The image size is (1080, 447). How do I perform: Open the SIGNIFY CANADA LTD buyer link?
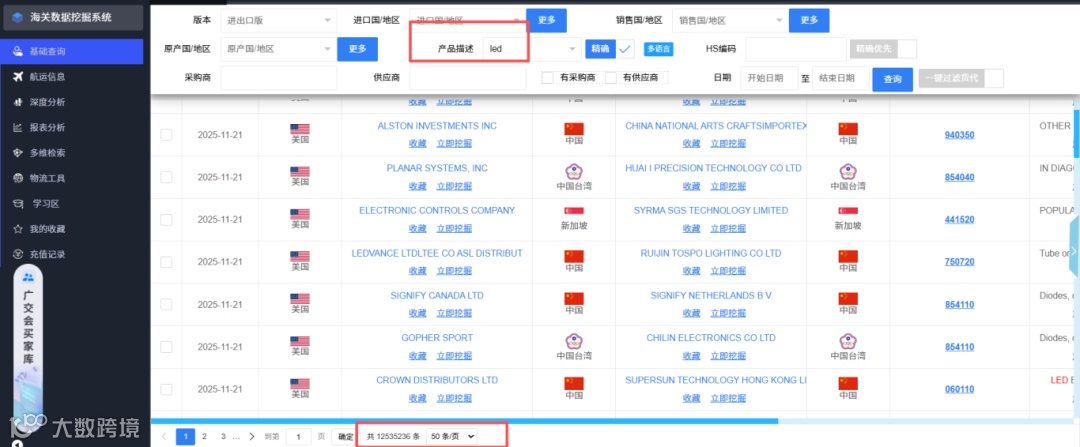click(x=437, y=295)
